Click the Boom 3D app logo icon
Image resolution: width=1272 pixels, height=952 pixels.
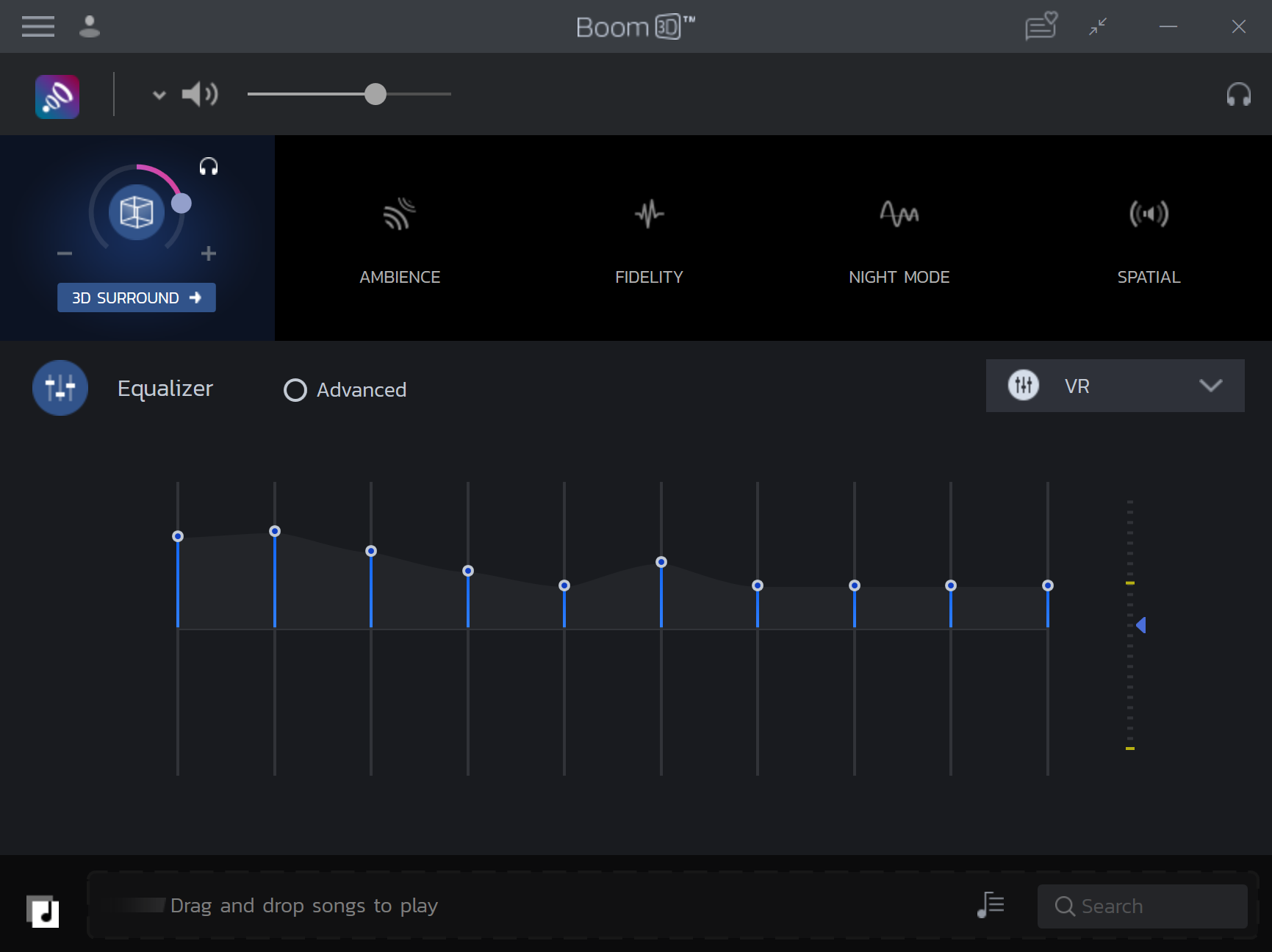coord(57,96)
